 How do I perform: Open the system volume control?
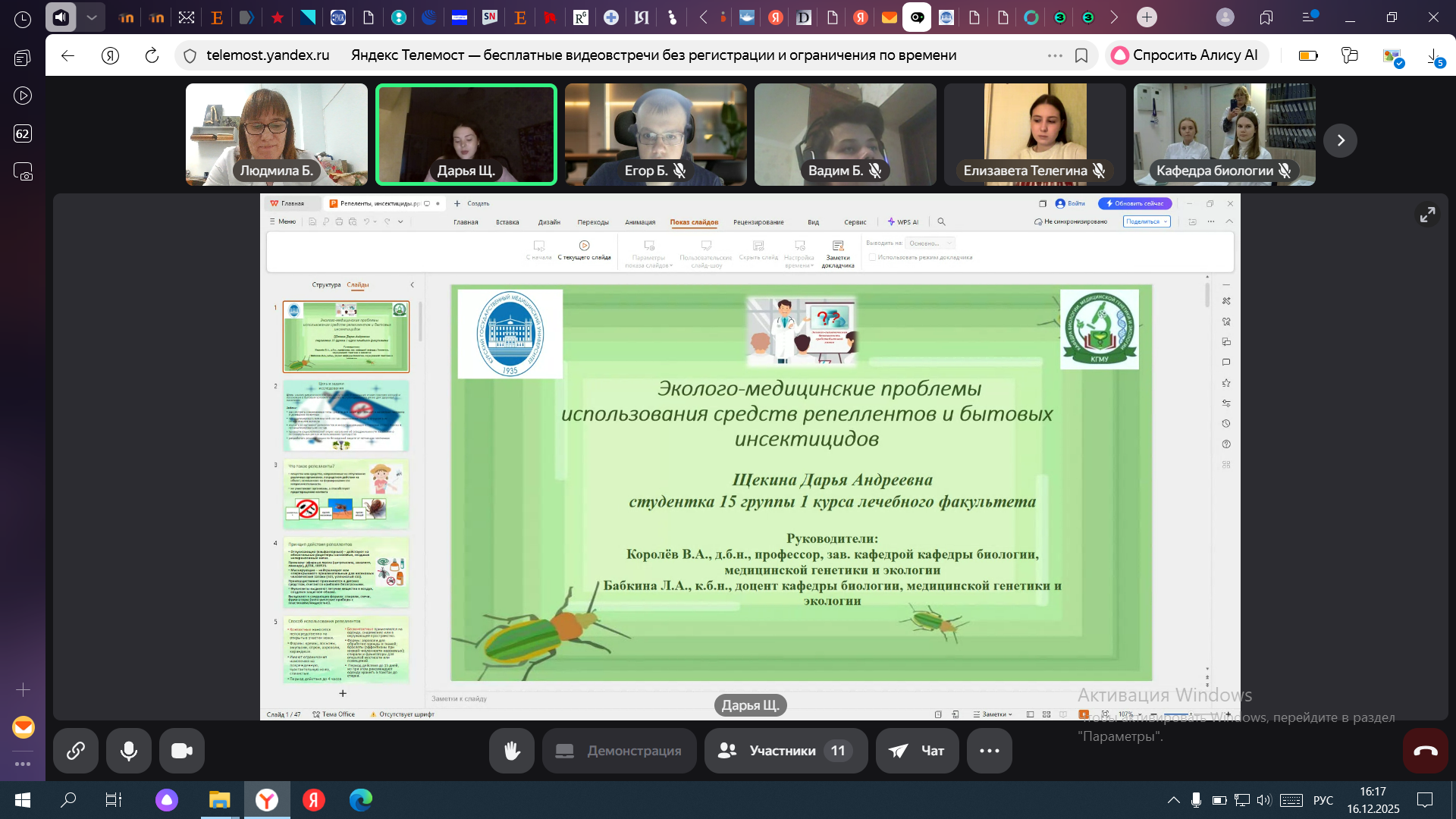coord(1263,800)
